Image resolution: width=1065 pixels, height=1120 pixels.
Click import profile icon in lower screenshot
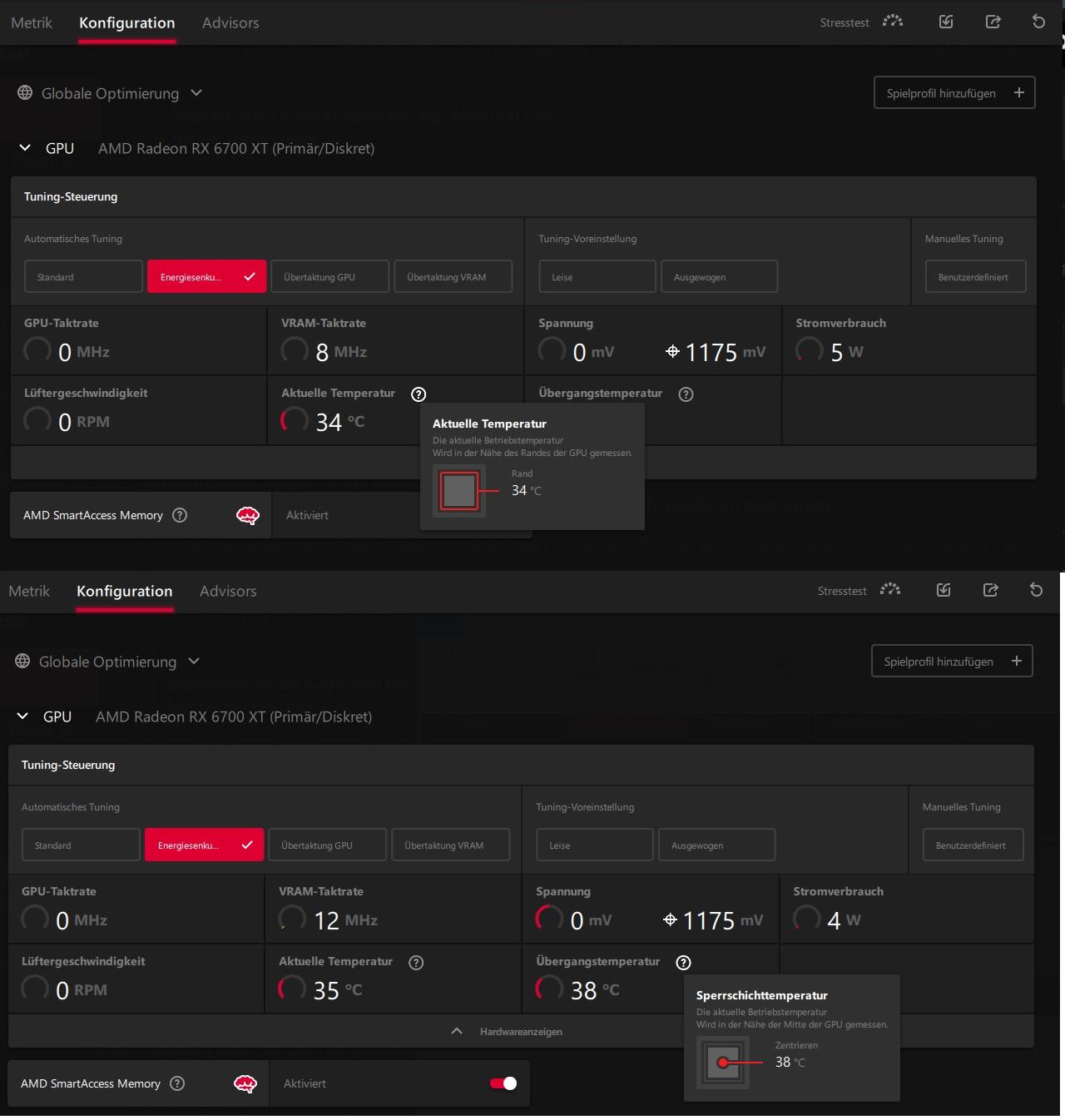point(944,590)
